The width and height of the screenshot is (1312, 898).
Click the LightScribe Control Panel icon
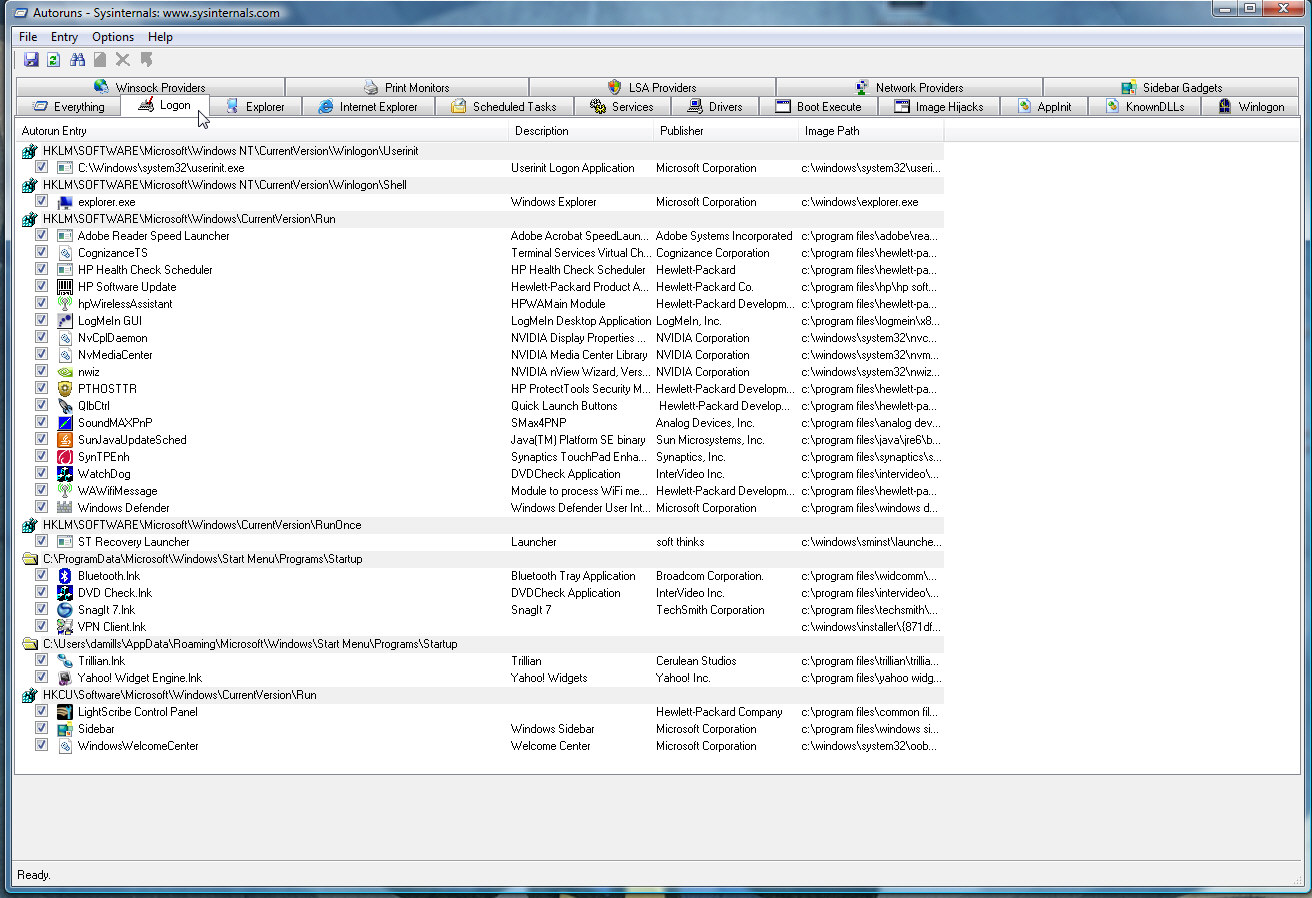[65, 712]
